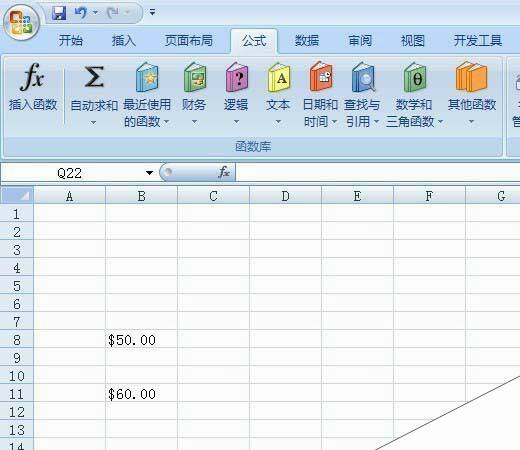The height and width of the screenshot is (450, 520).
Task: Switch to the 插入 tab
Action: point(124,41)
